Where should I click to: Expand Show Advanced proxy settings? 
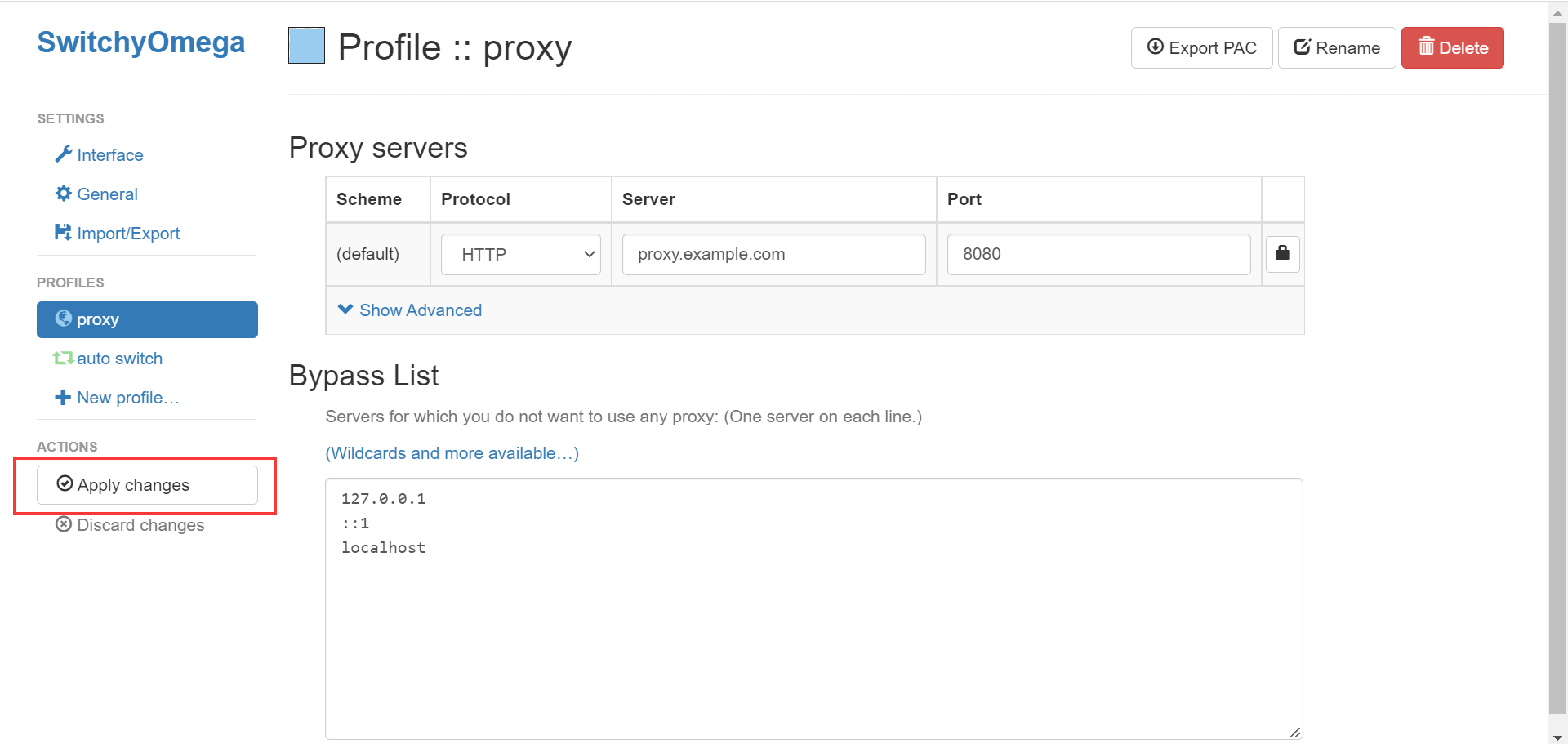point(410,310)
